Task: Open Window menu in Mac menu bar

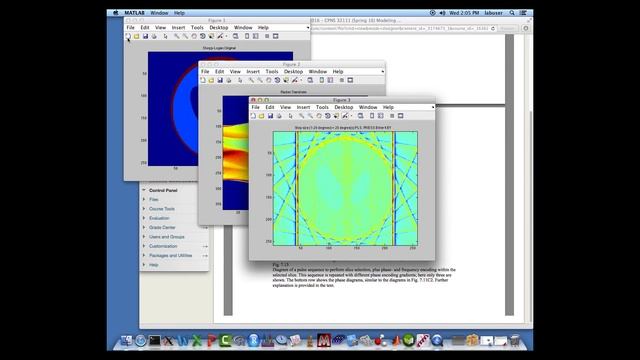Action: 159,13
